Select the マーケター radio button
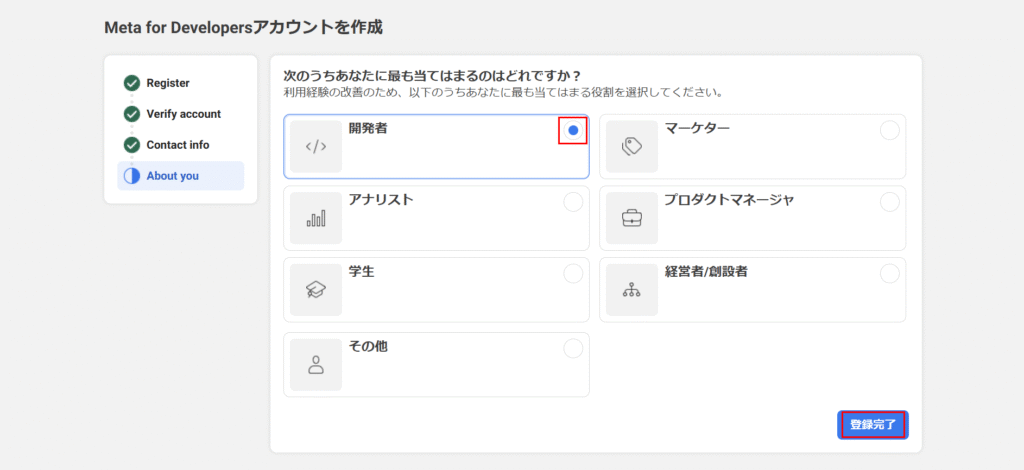Viewport: 1024px width, 470px height. click(x=889, y=130)
